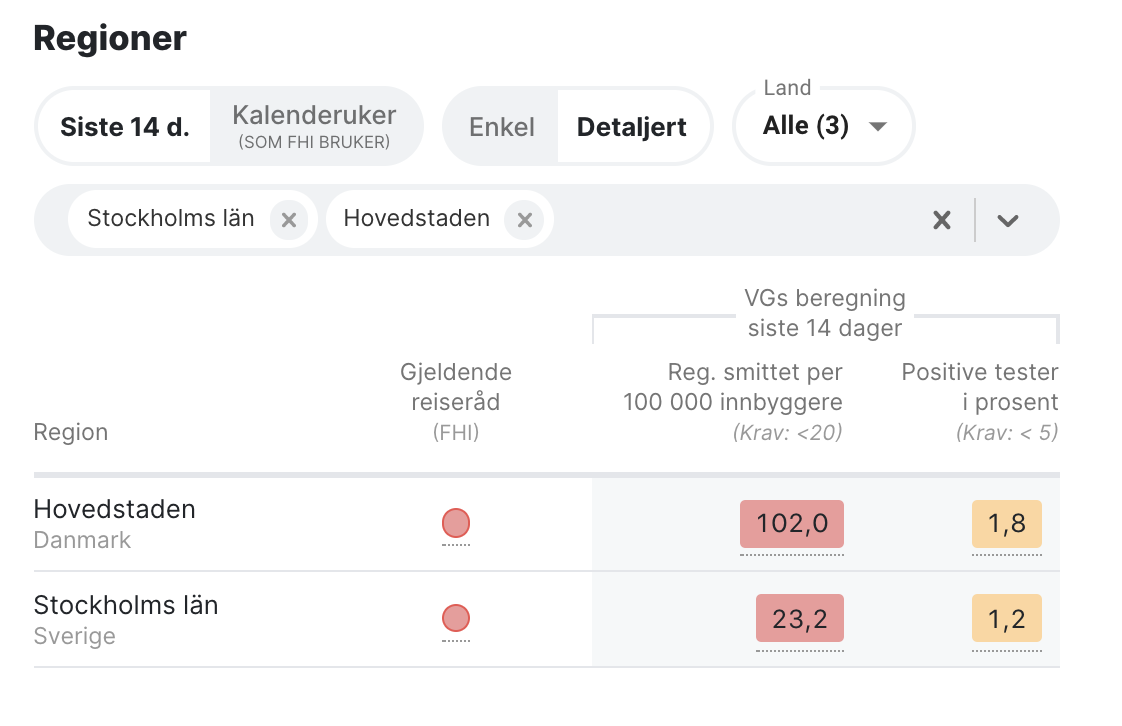
Task: Click the 23,2 infection rate badge
Action: pyautogui.click(x=800, y=619)
